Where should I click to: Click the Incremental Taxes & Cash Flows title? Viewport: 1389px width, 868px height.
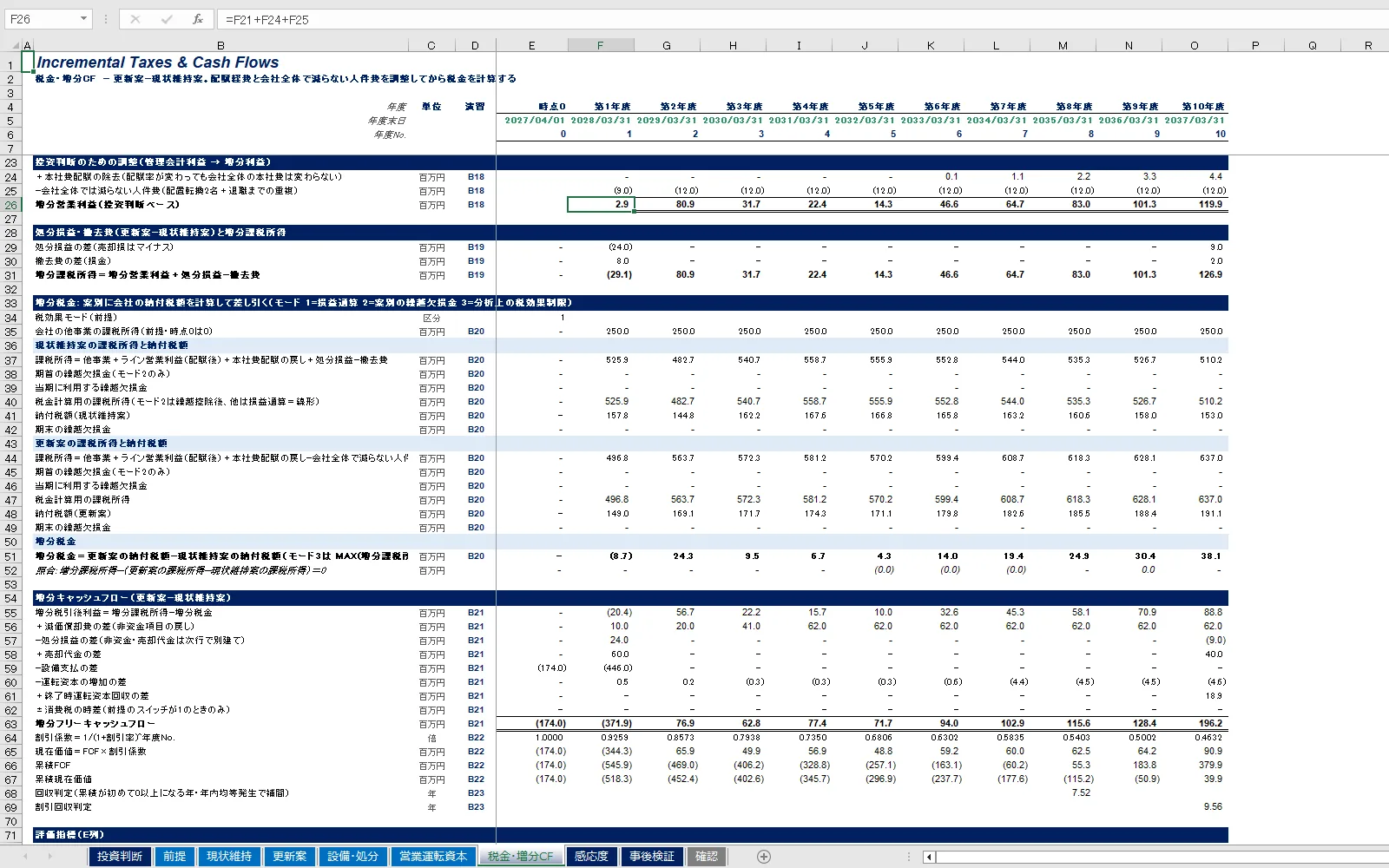click(x=158, y=62)
